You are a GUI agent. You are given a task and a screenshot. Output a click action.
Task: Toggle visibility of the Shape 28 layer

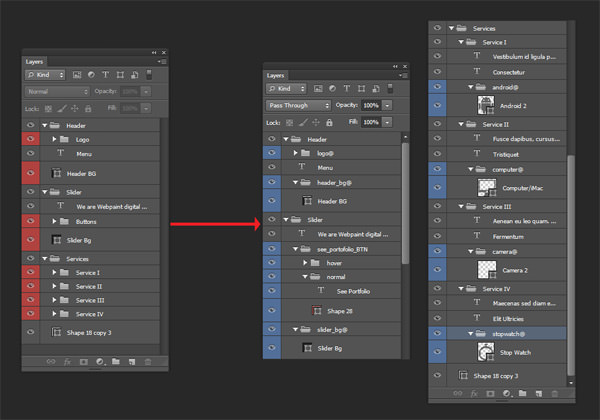click(272, 310)
